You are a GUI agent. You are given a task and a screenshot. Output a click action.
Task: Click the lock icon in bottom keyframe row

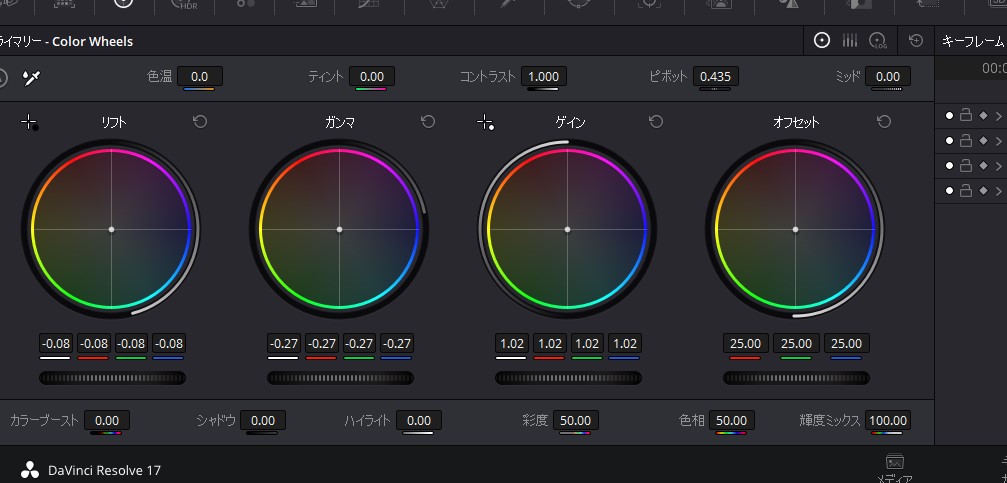click(x=965, y=190)
